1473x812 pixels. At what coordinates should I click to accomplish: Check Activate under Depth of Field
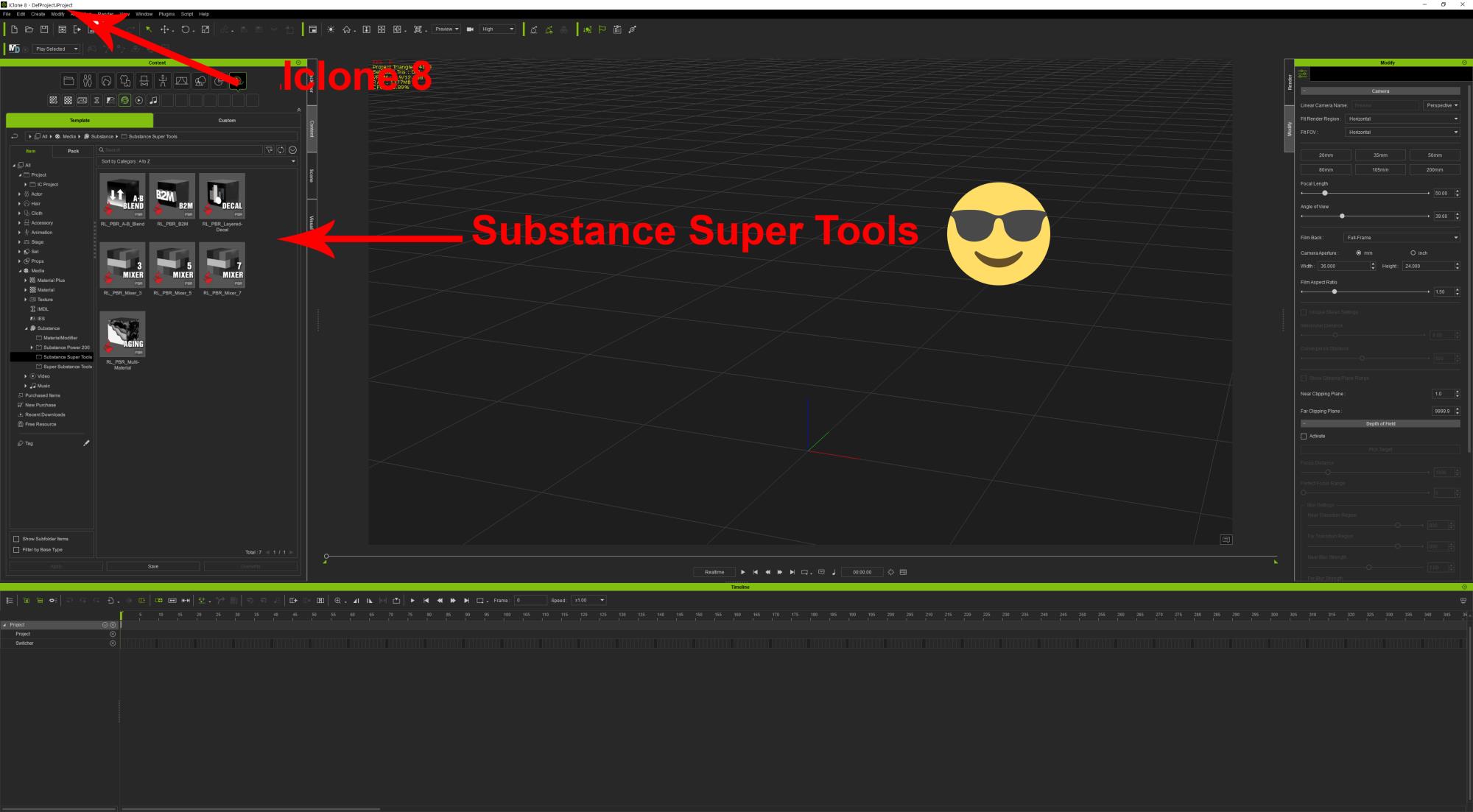click(x=1304, y=436)
